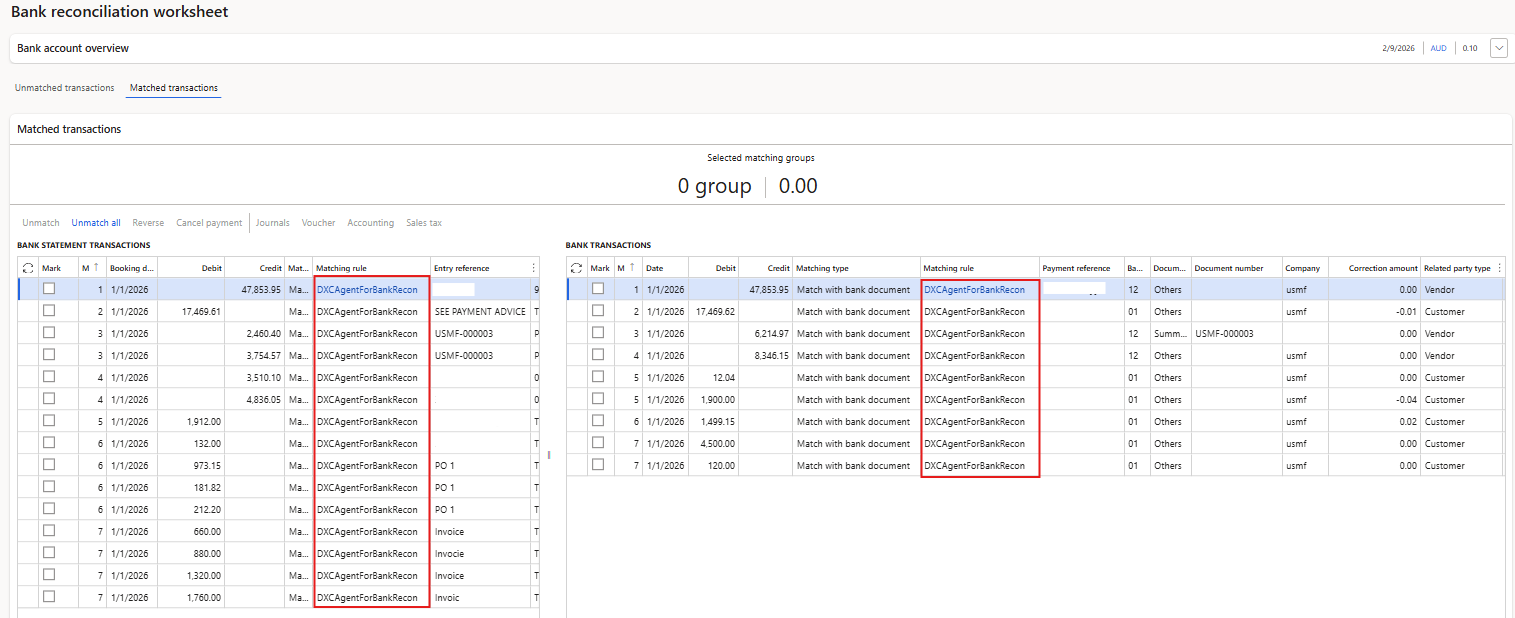
Task: Check the Mark box for the 4,500.00 bank transaction
Action: tap(598, 443)
